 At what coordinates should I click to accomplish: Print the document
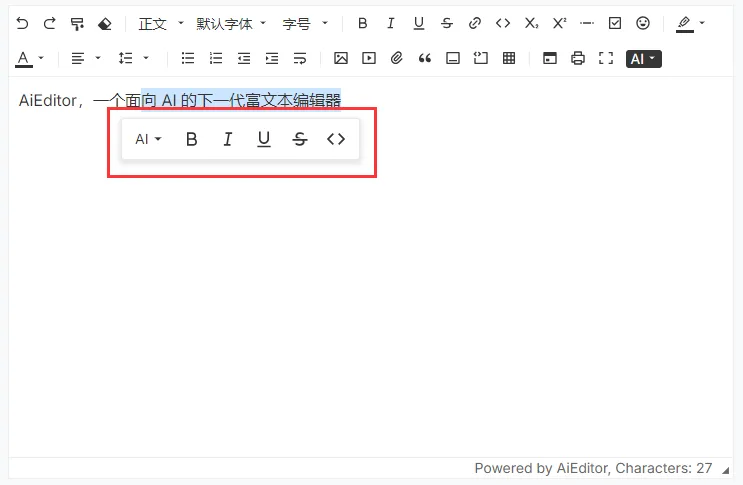(578, 58)
